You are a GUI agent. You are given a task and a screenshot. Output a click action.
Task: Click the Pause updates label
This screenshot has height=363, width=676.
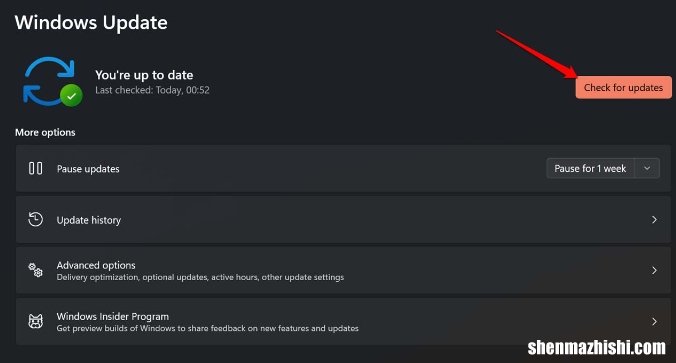pos(88,169)
